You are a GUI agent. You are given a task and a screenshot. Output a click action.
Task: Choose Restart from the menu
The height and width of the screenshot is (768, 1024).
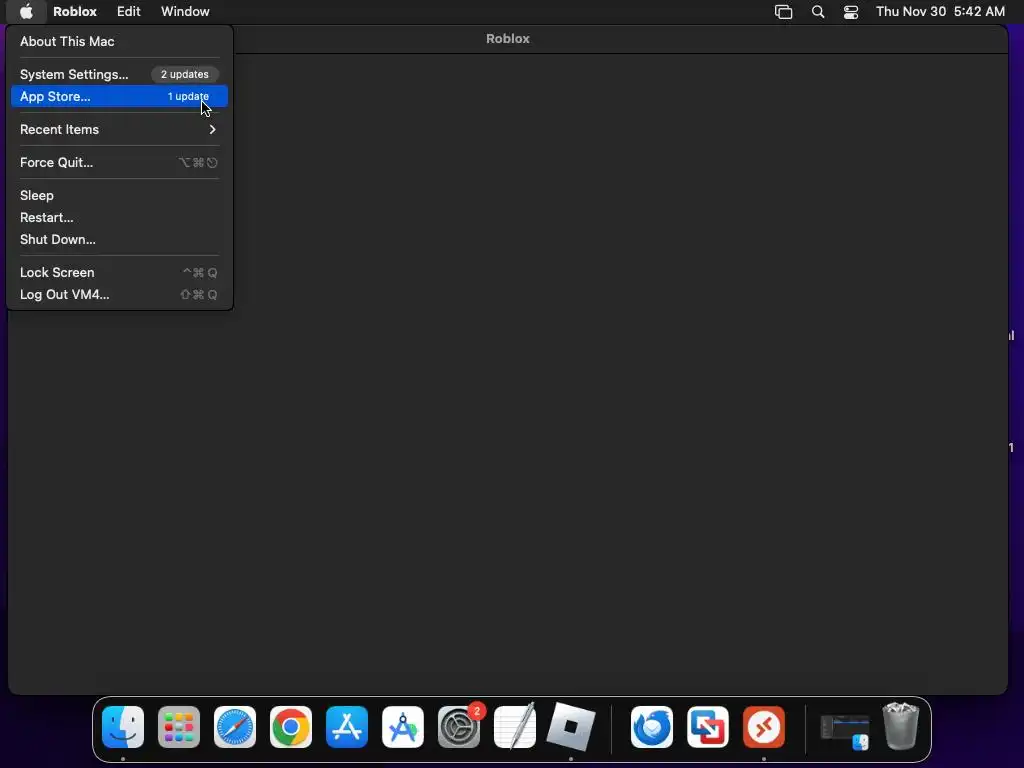pos(120,217)
